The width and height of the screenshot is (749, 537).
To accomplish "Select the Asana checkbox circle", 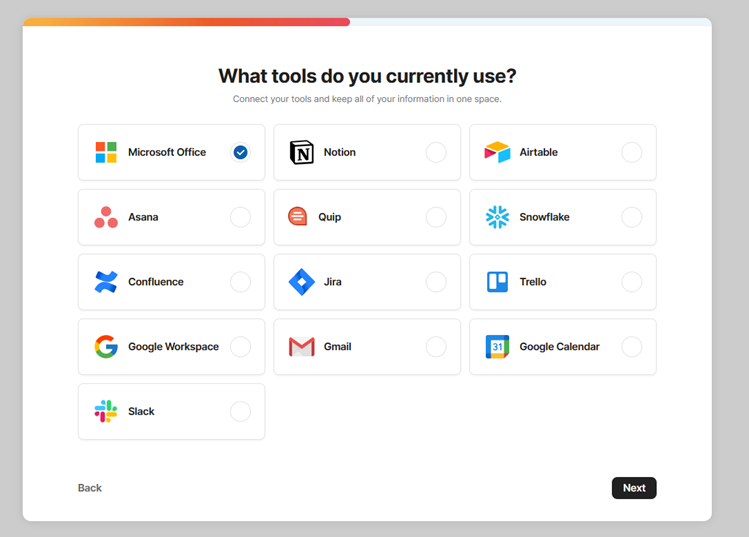I will 240,217.
